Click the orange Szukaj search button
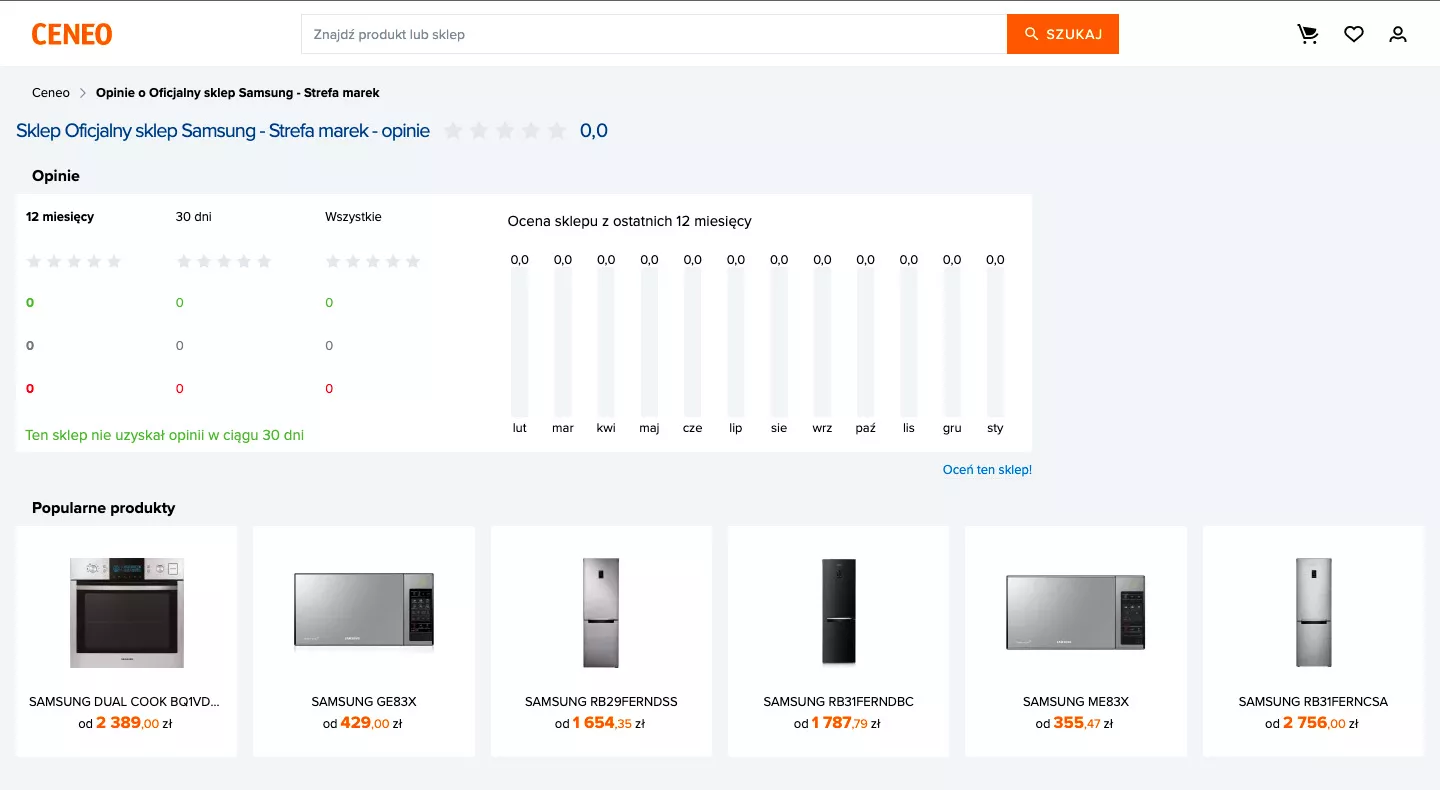 coord(1062,34)
